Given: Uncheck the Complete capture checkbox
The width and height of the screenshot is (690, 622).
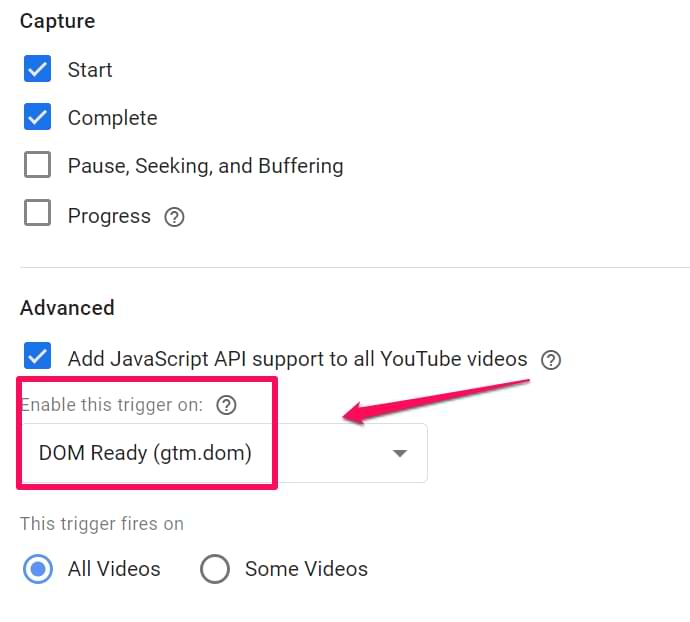Looking at the screenshot, I should pyautogui.click(x=37, y=117).
